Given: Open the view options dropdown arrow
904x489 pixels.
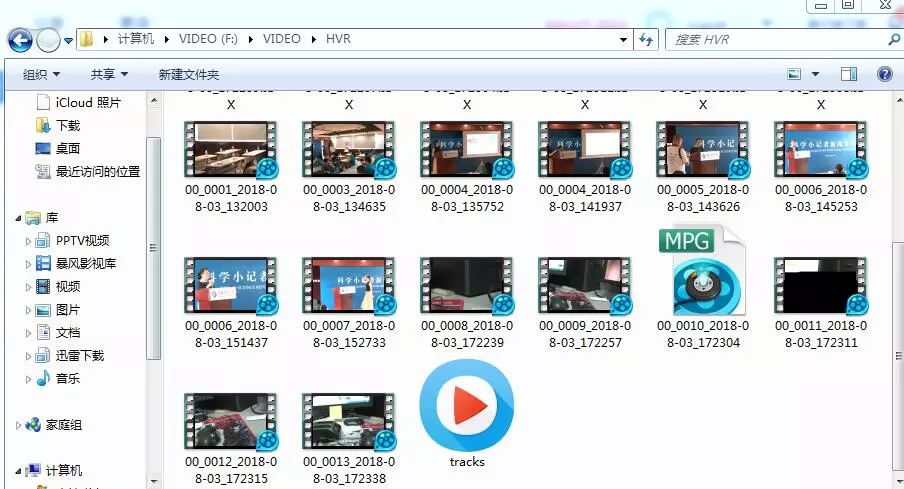Looking at the screenshot, I should coord(815,74).
